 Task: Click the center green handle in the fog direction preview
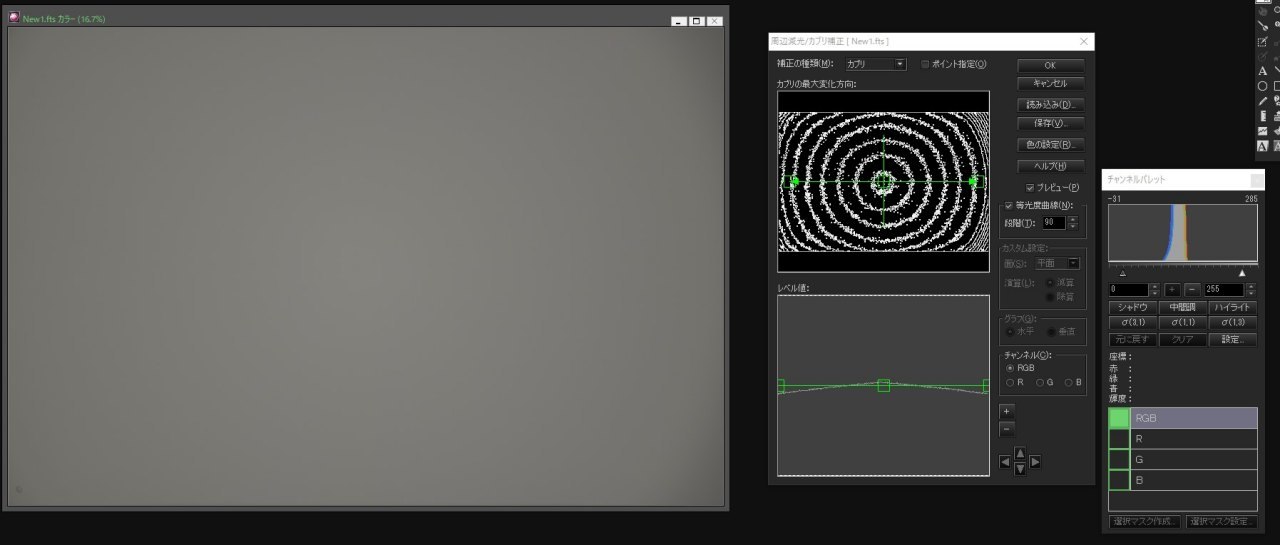pos(883,181)
